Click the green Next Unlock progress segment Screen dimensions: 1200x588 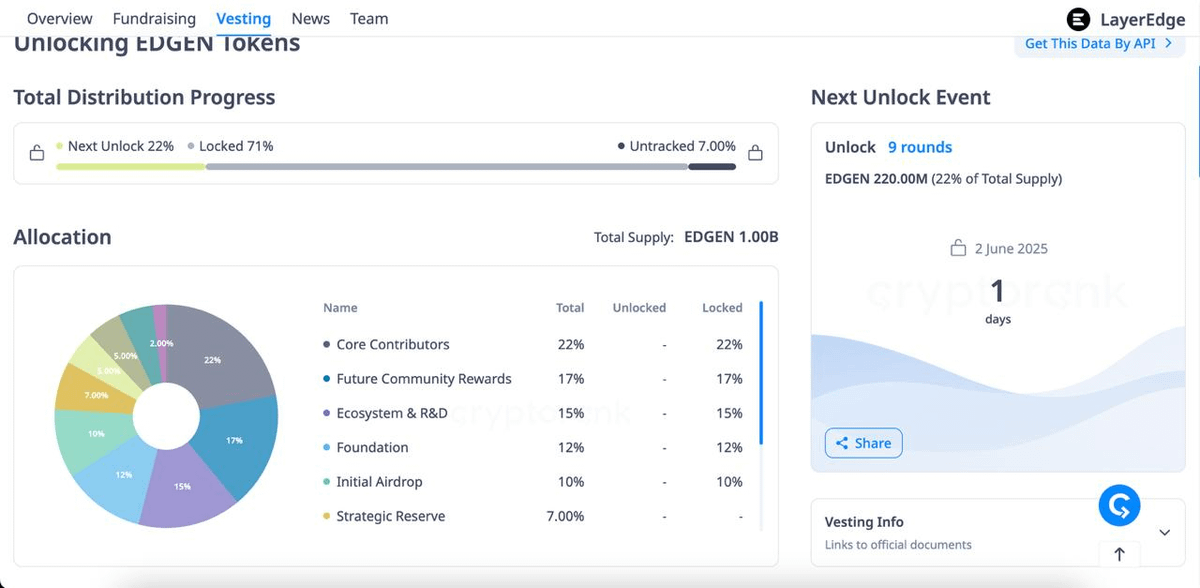[131, 166]
